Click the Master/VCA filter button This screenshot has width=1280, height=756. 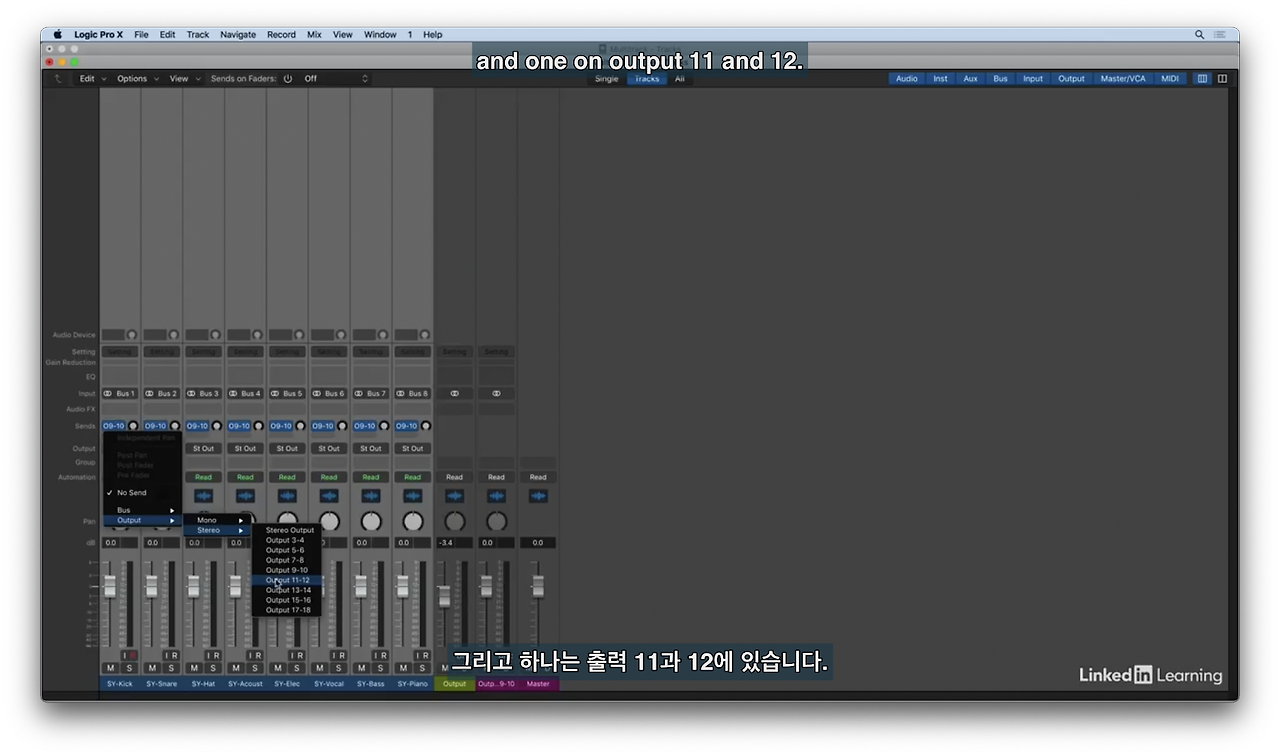1123,79
